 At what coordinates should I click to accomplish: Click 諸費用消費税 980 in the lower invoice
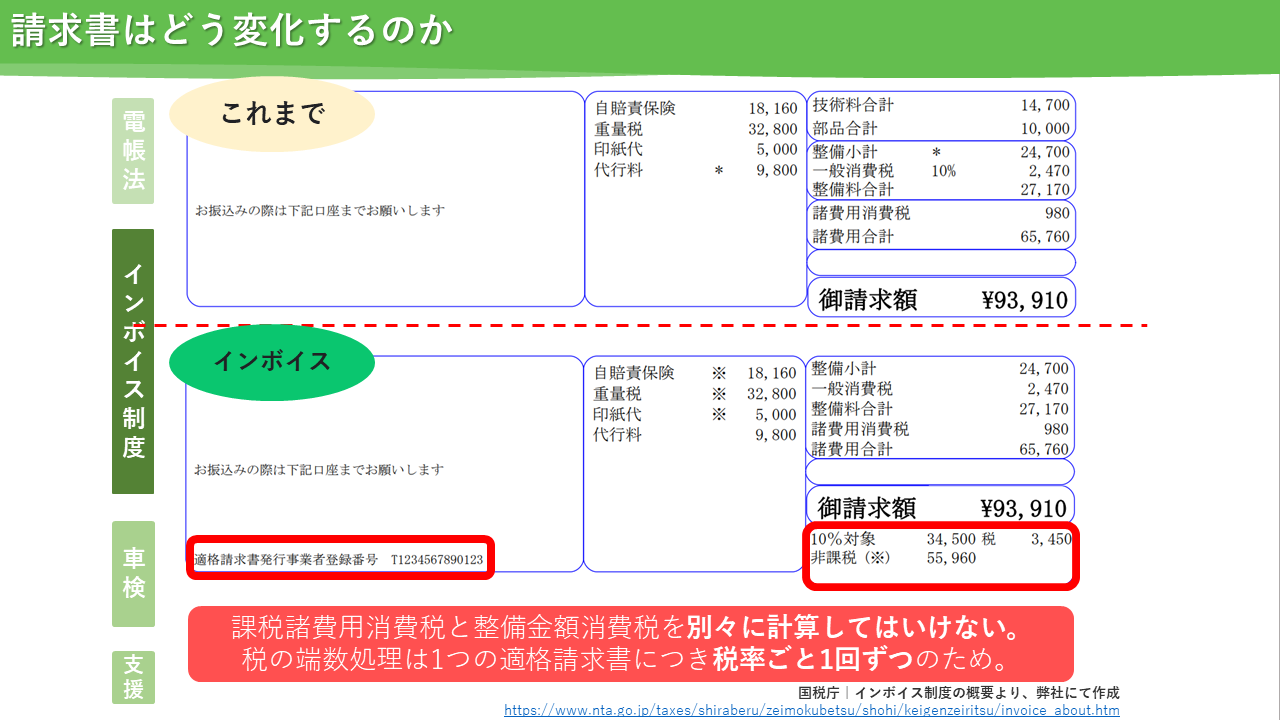pyautogui.click(x=941, y=429)
